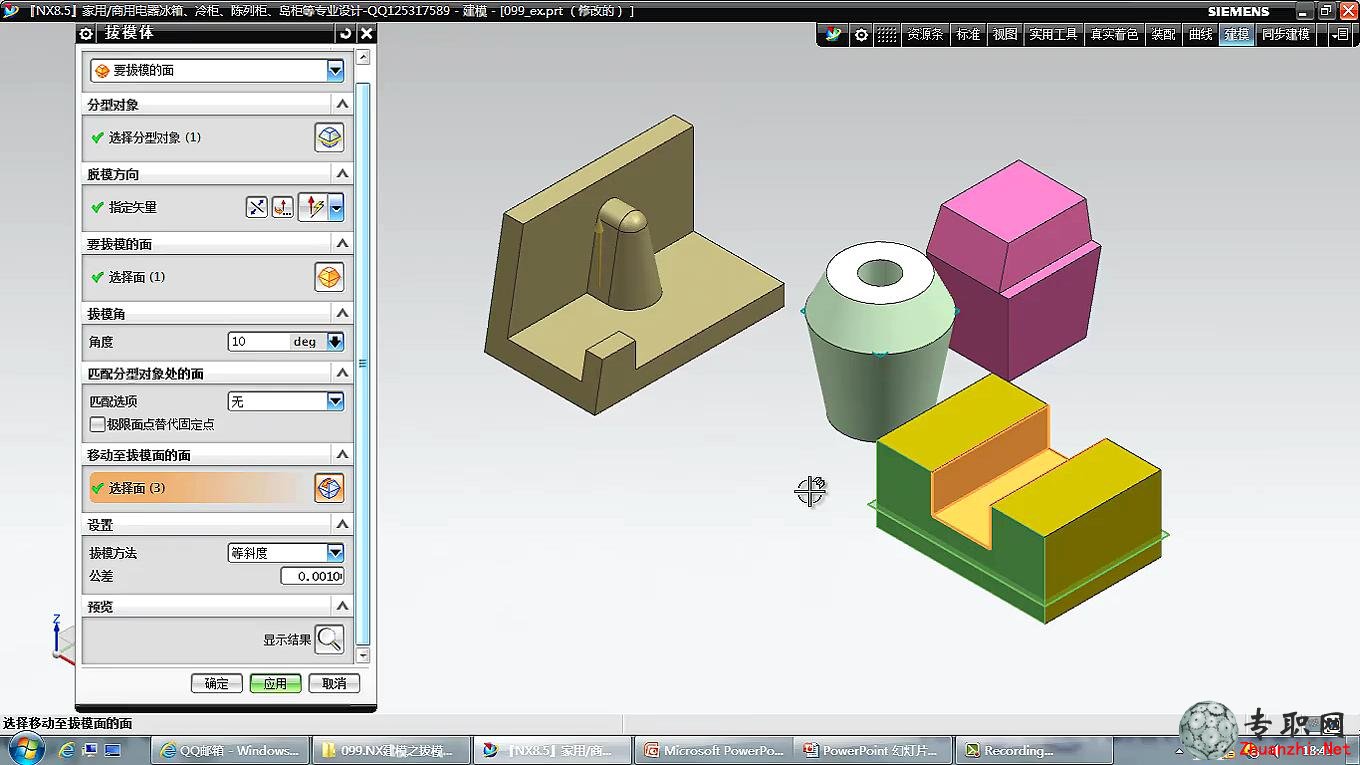Open the vector type dropdown arrow
The image size is (1360, 765).
[x=337, y=207]
